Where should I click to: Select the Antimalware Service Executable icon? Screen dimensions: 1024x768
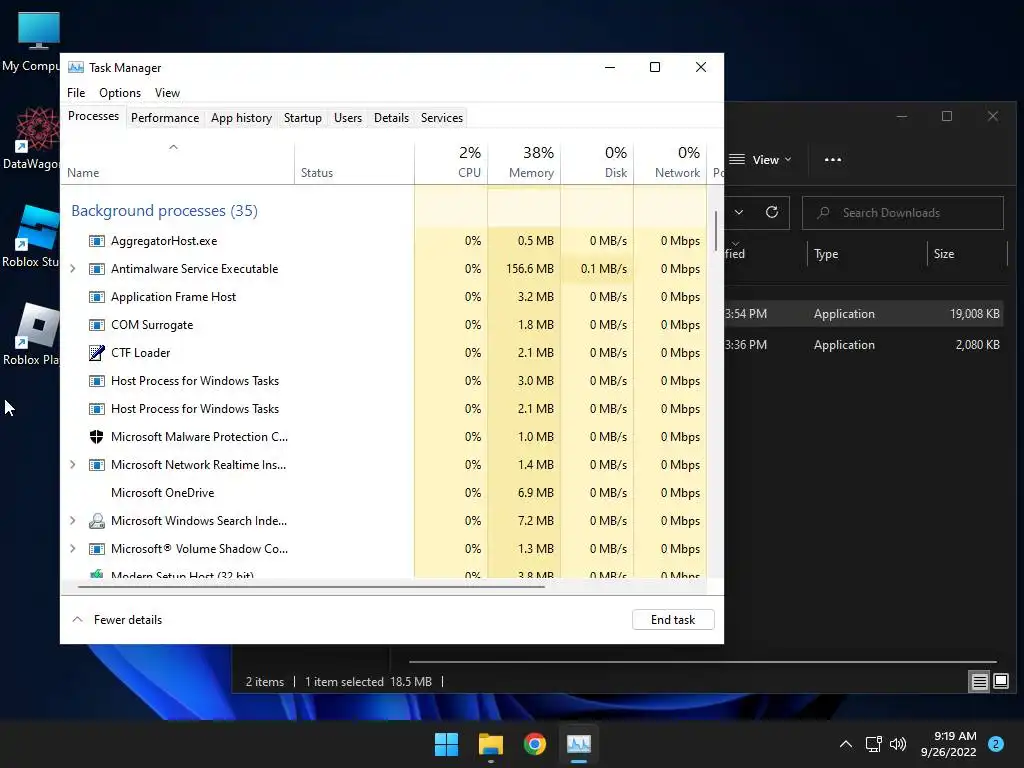(97, 269)
